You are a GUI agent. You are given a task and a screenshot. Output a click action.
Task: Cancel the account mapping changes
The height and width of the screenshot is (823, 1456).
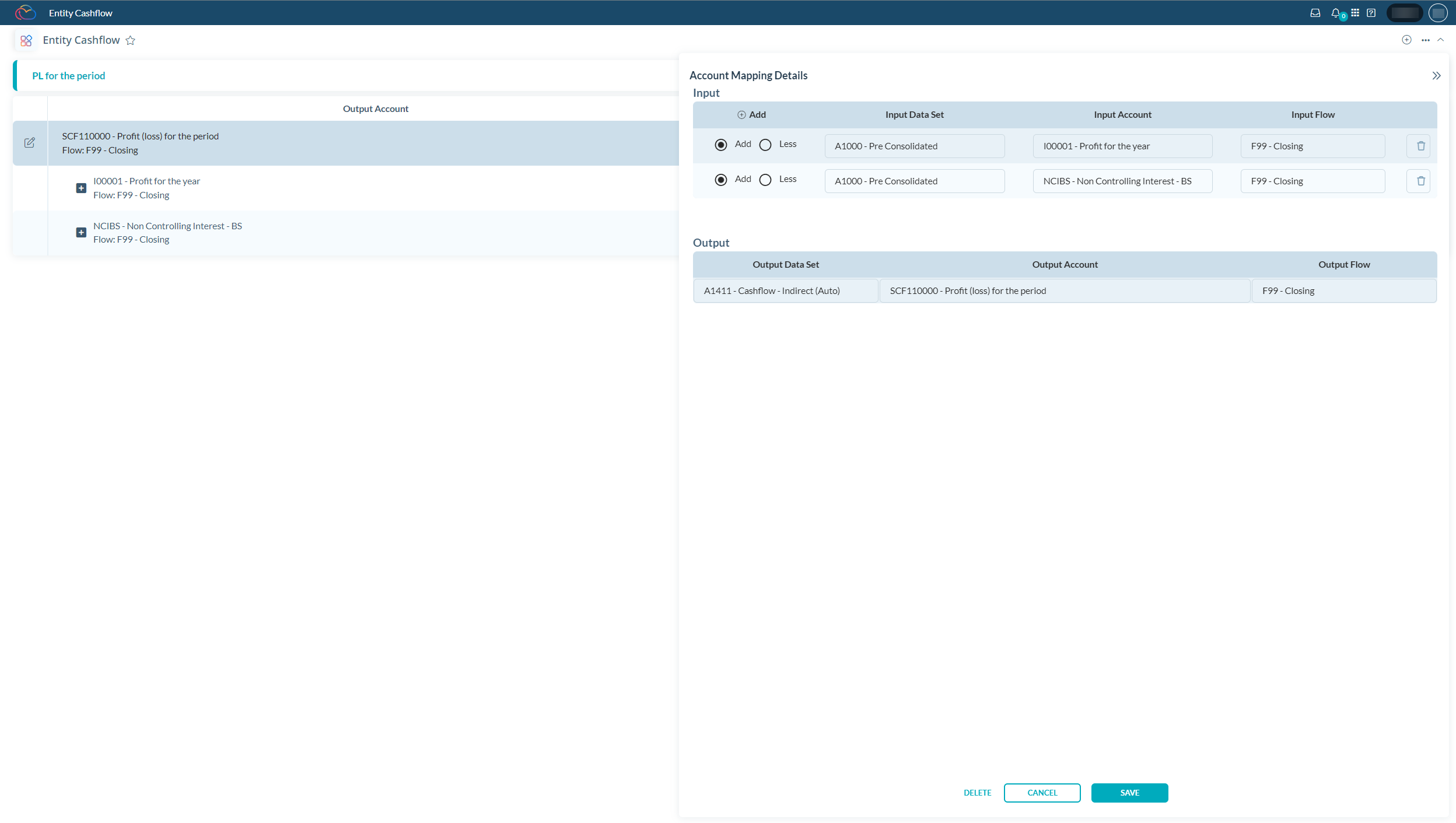pos(1042,793)
